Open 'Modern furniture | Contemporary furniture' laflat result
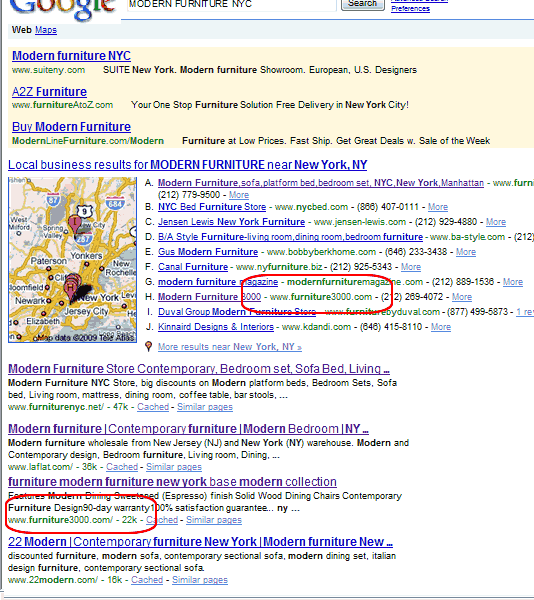 click(x=188, y=429)
